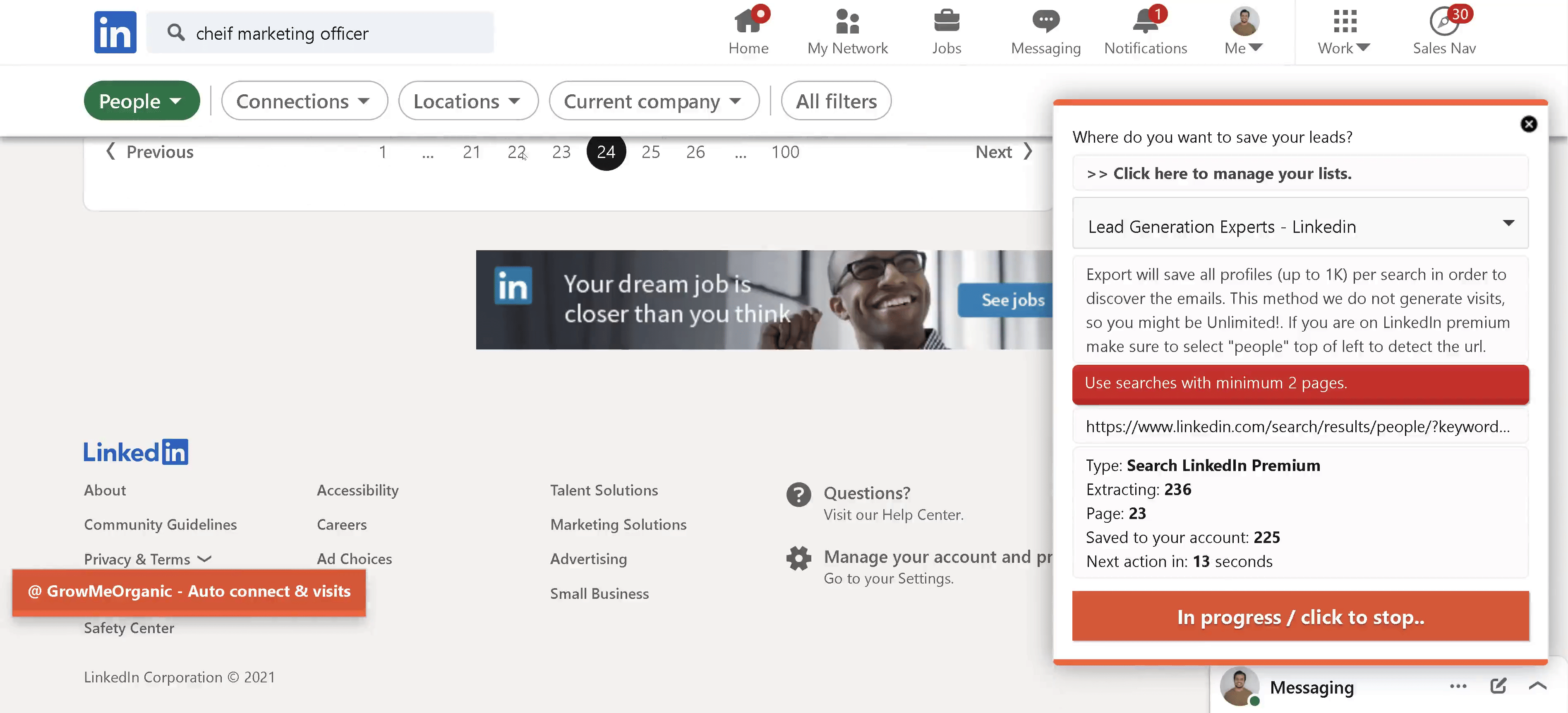Expand the Locations filter
Viewport: 1568px width, 713px height.
(468, 101)
